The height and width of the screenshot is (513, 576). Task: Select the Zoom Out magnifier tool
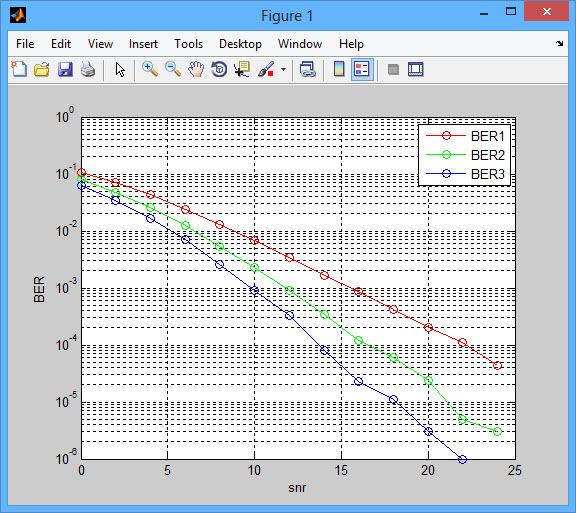(173, 69)
